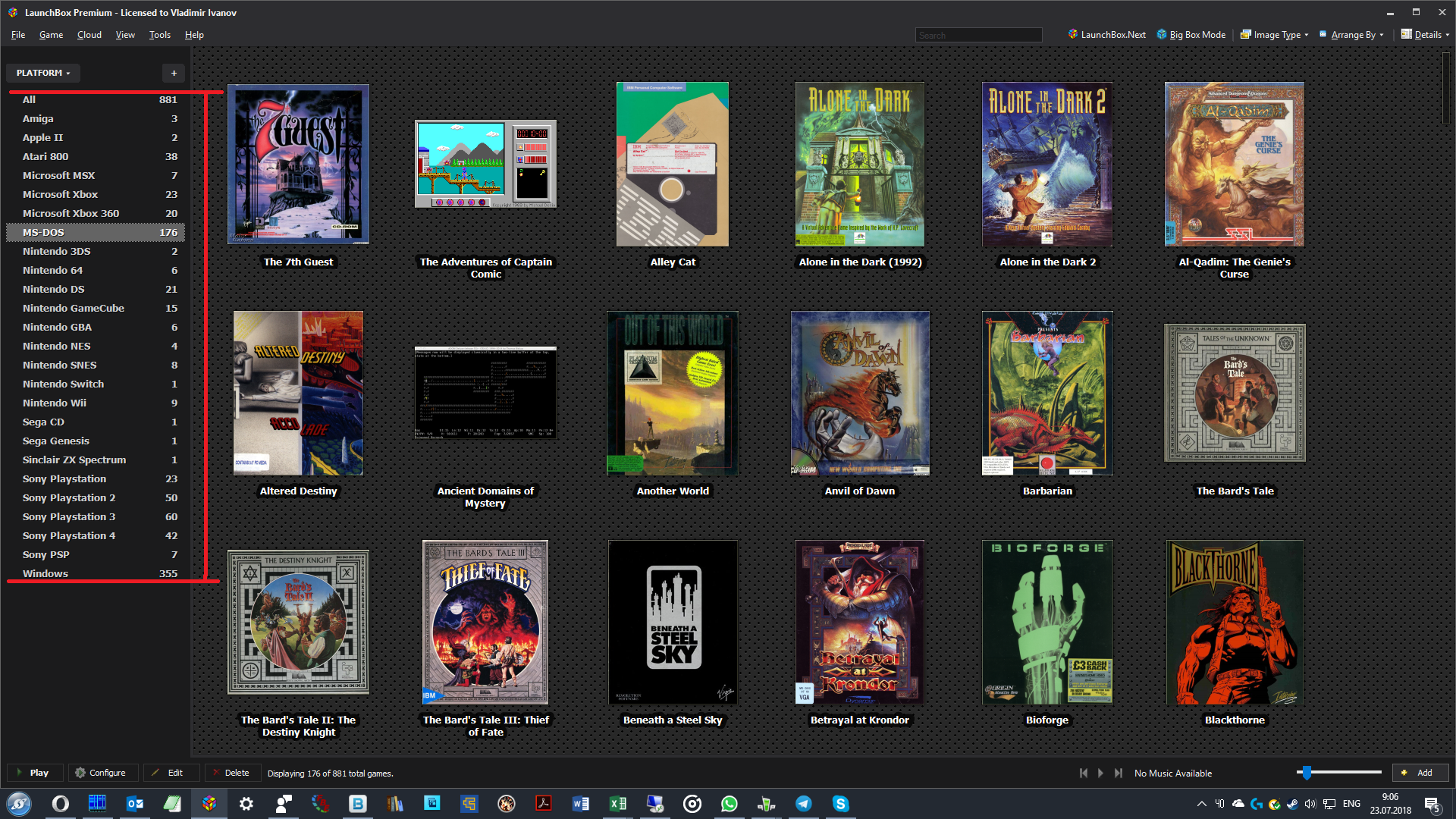Open Outlook from the taskbar

click(135, 804)
